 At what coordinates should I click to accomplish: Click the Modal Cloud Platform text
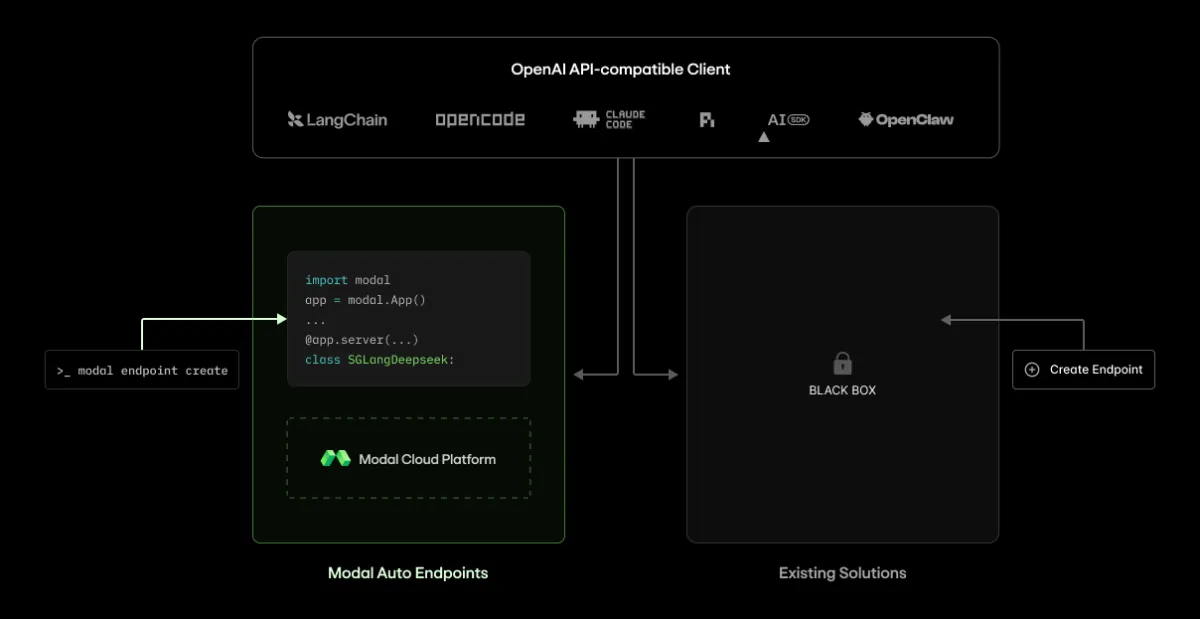pos(427,459)
